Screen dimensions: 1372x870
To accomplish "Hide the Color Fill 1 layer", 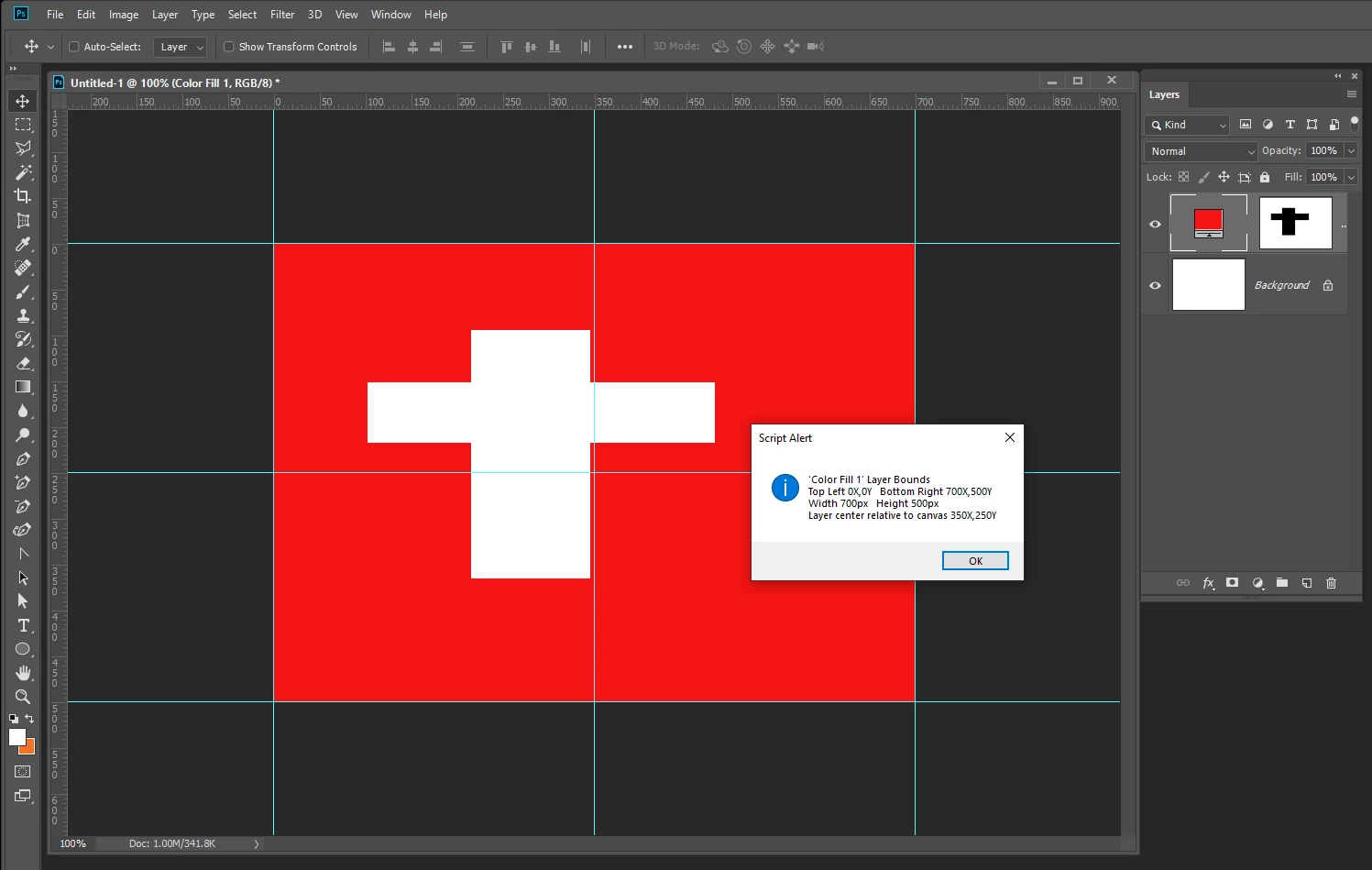I will (1155, 224).
